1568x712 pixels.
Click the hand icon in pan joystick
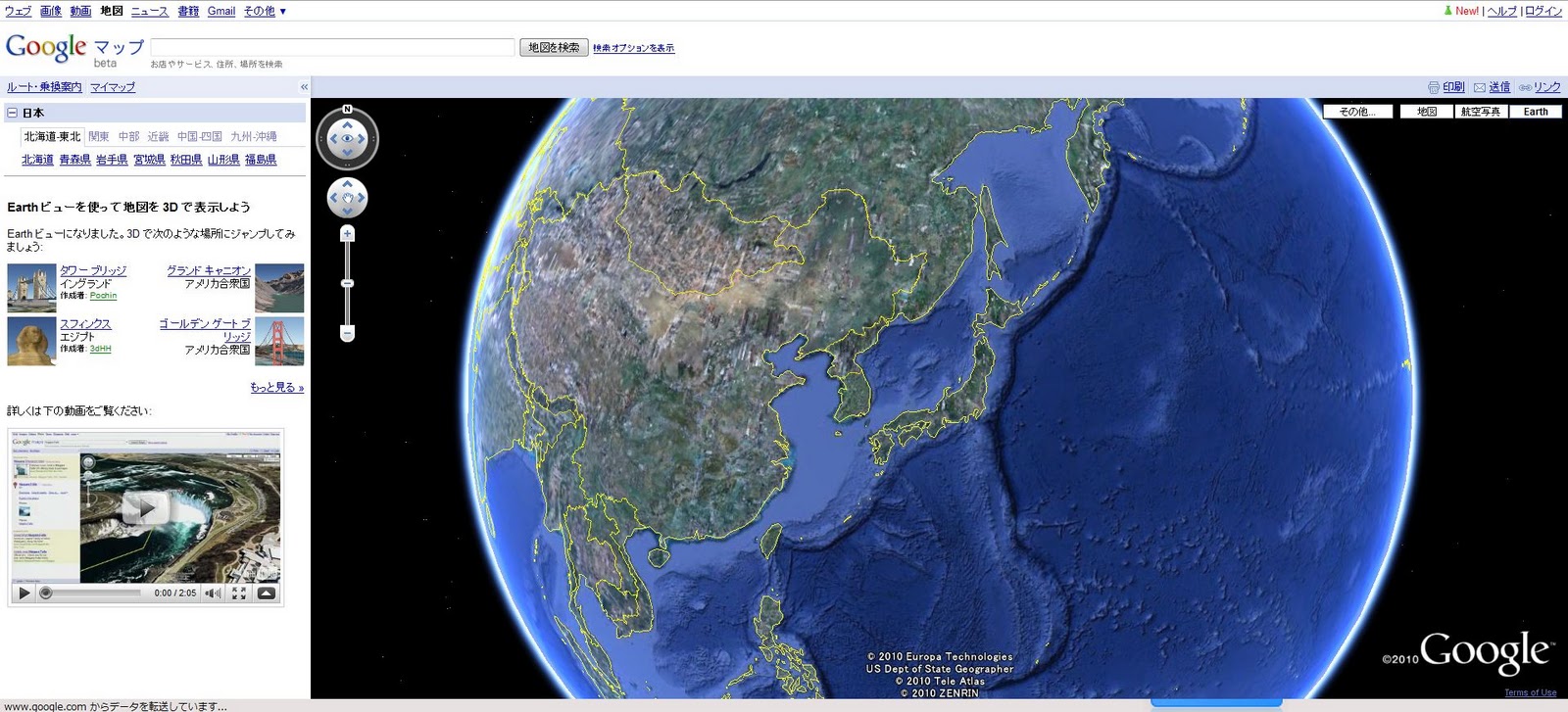pyautogui.click(x=347, y=198)
